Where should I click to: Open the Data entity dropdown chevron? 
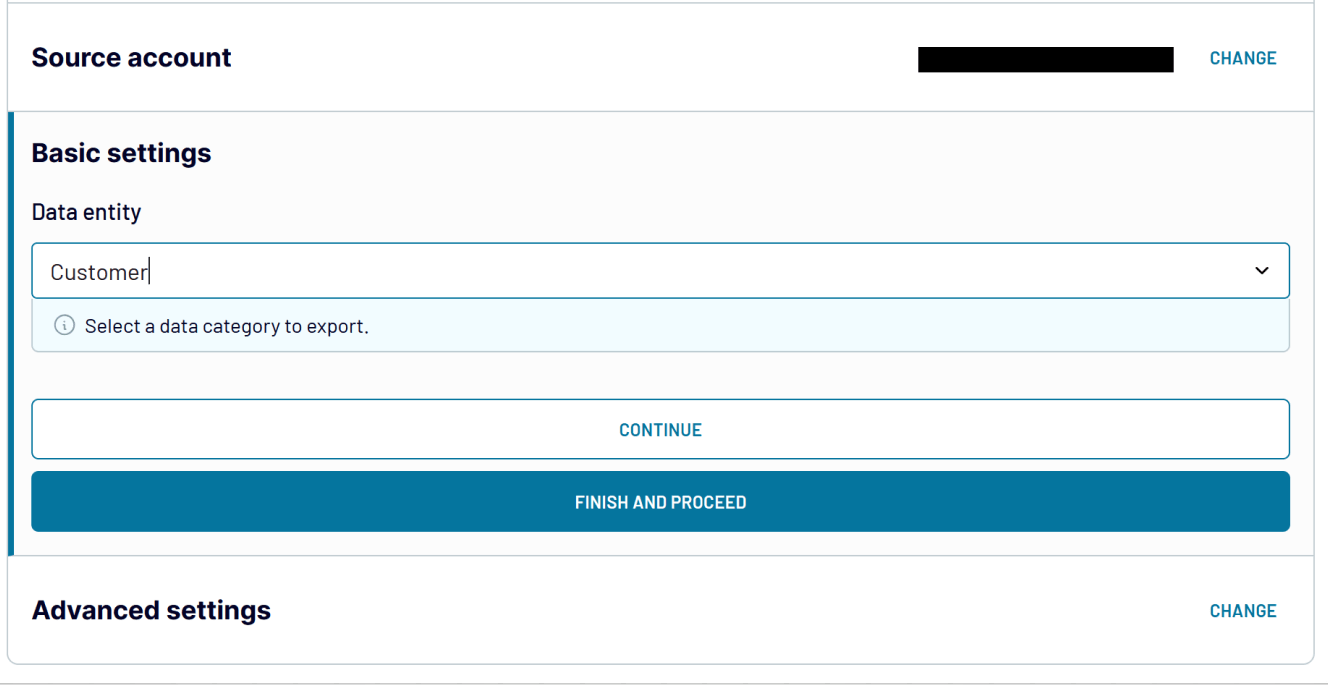1262,271
